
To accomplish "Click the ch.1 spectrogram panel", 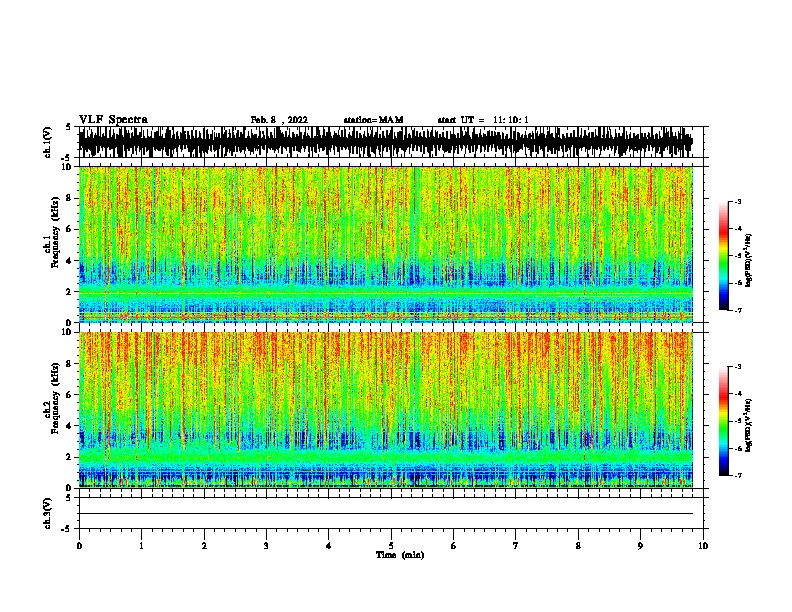I will [385, 244].
